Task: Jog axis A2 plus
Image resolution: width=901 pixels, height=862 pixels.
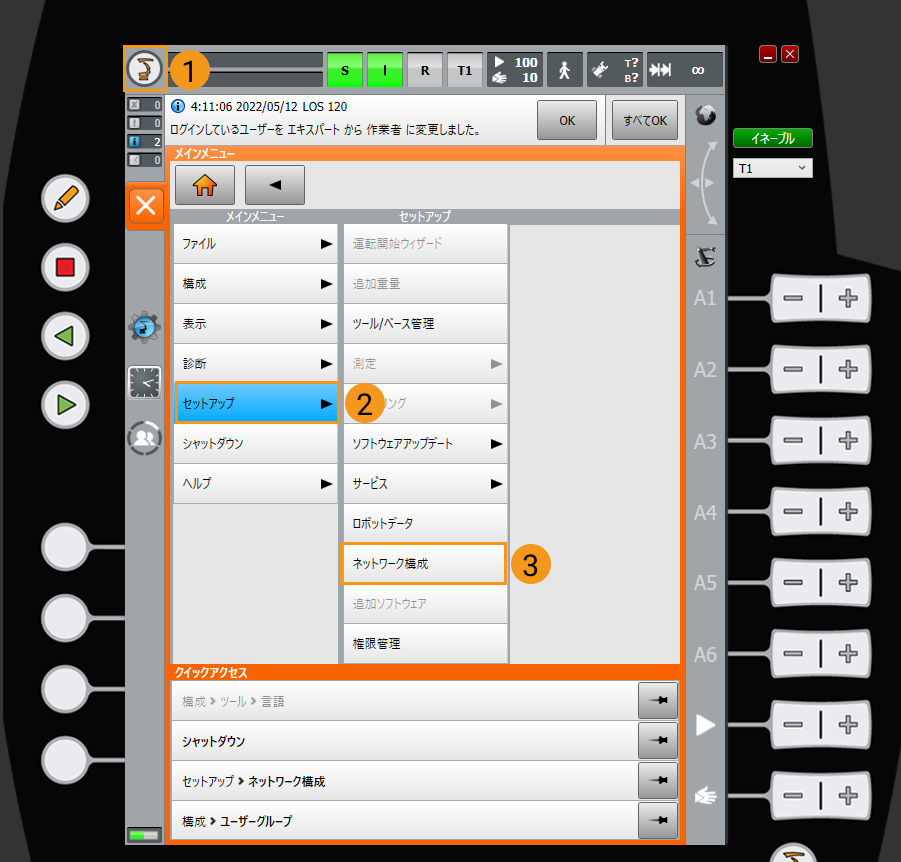Action: coord(848,369)
